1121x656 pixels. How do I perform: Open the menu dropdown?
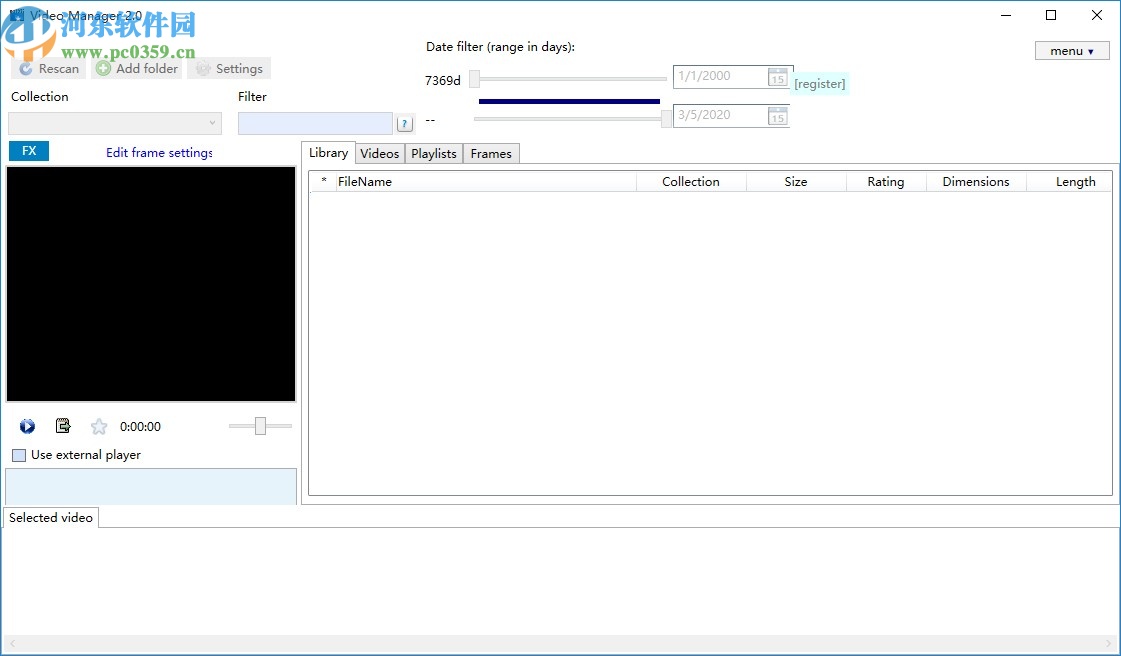pos(1071,50)
